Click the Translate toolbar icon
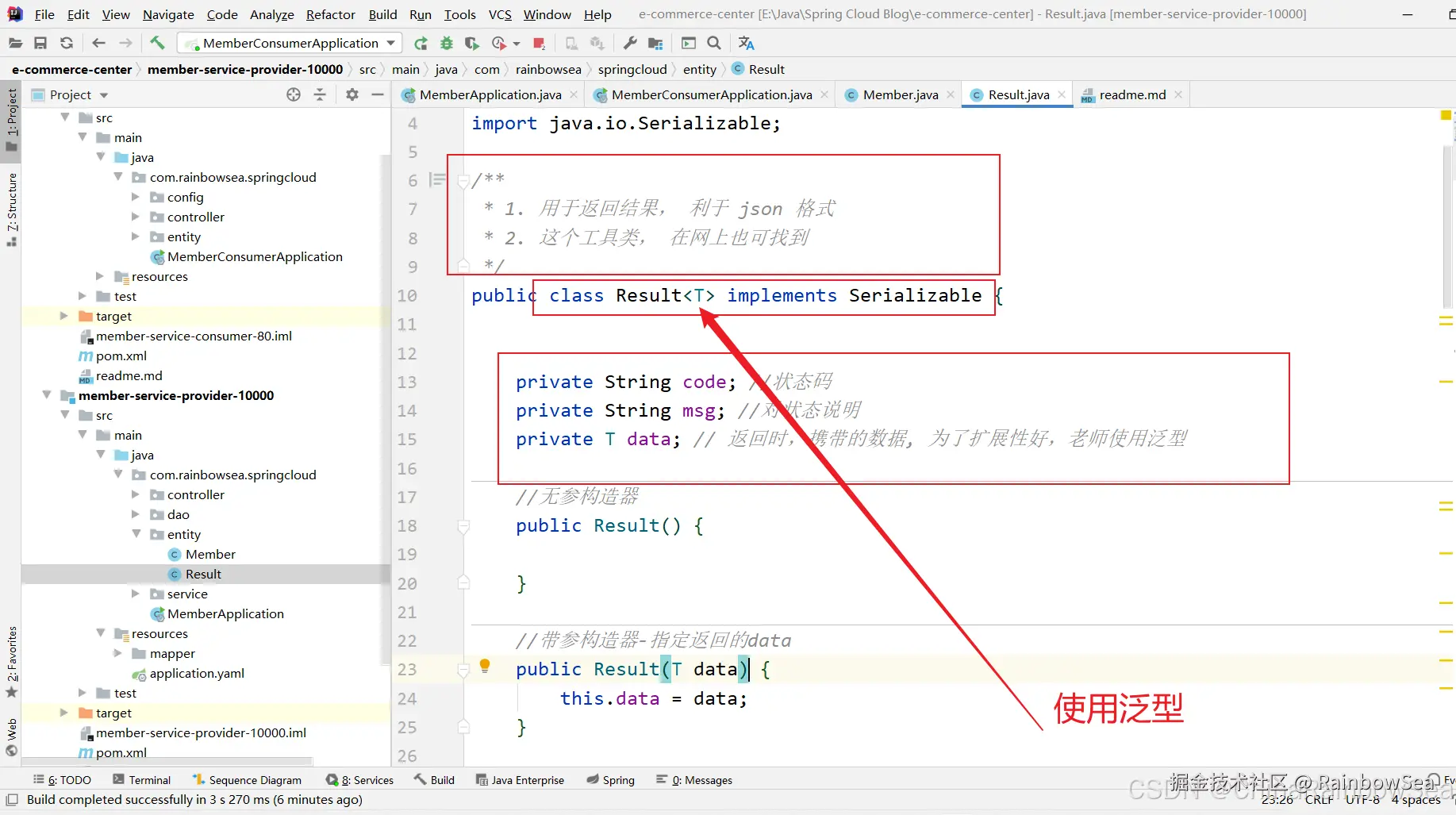Viewport: 1456px width, 815px height. [746, 43]
